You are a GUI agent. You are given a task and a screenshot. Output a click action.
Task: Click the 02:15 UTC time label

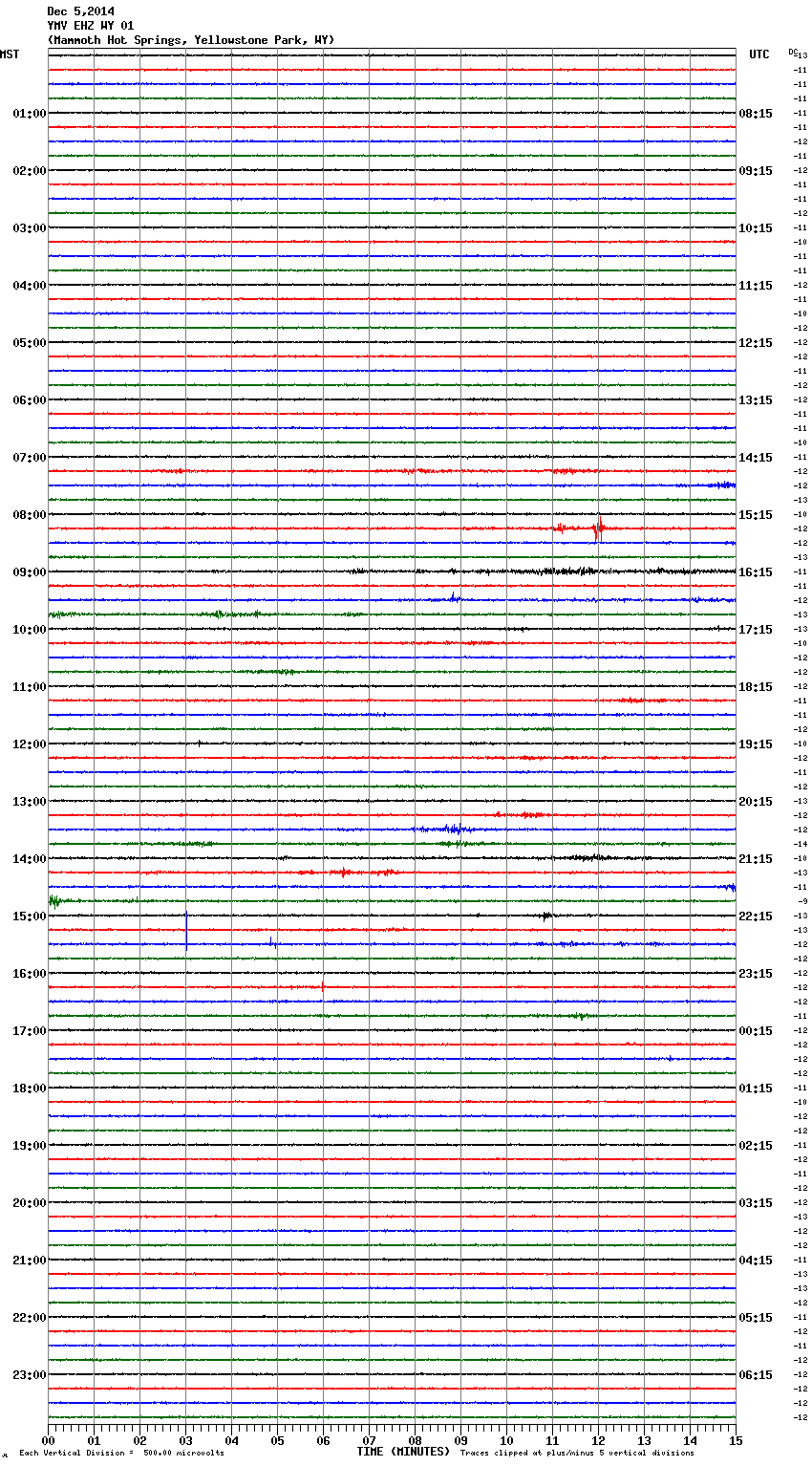[756, 1146]
